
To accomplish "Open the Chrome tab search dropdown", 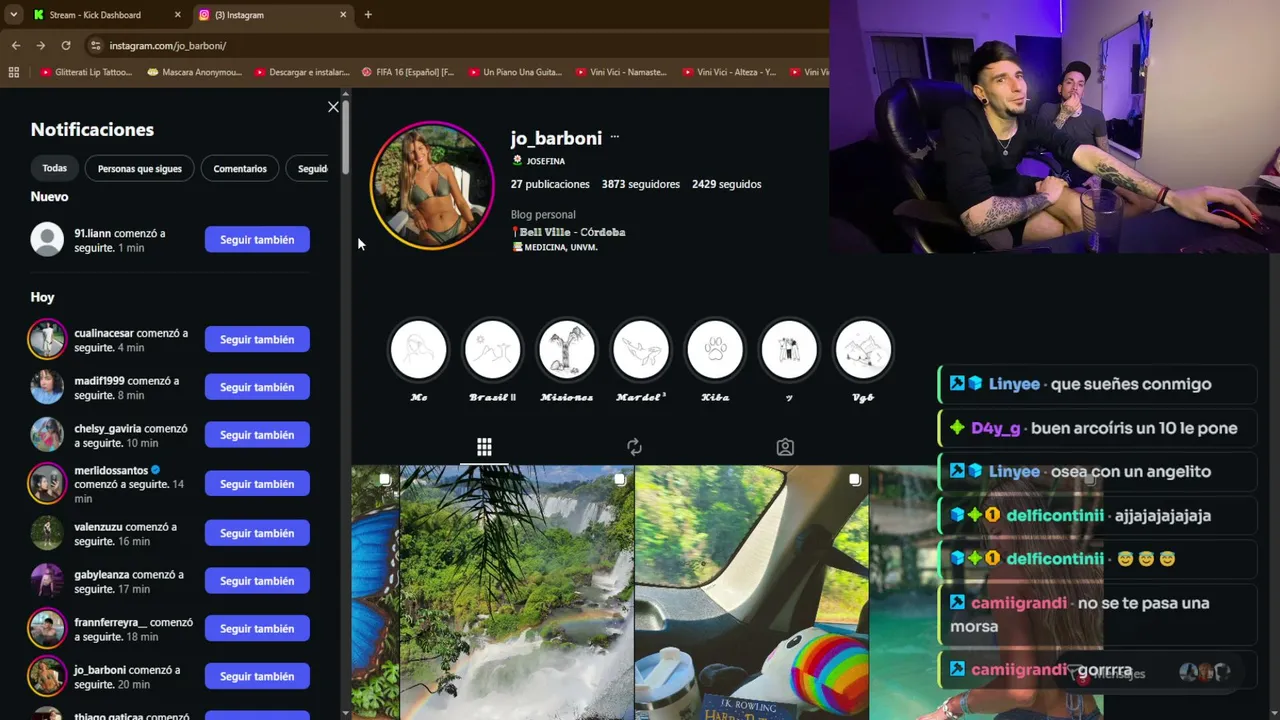I will tap(13, 15).
